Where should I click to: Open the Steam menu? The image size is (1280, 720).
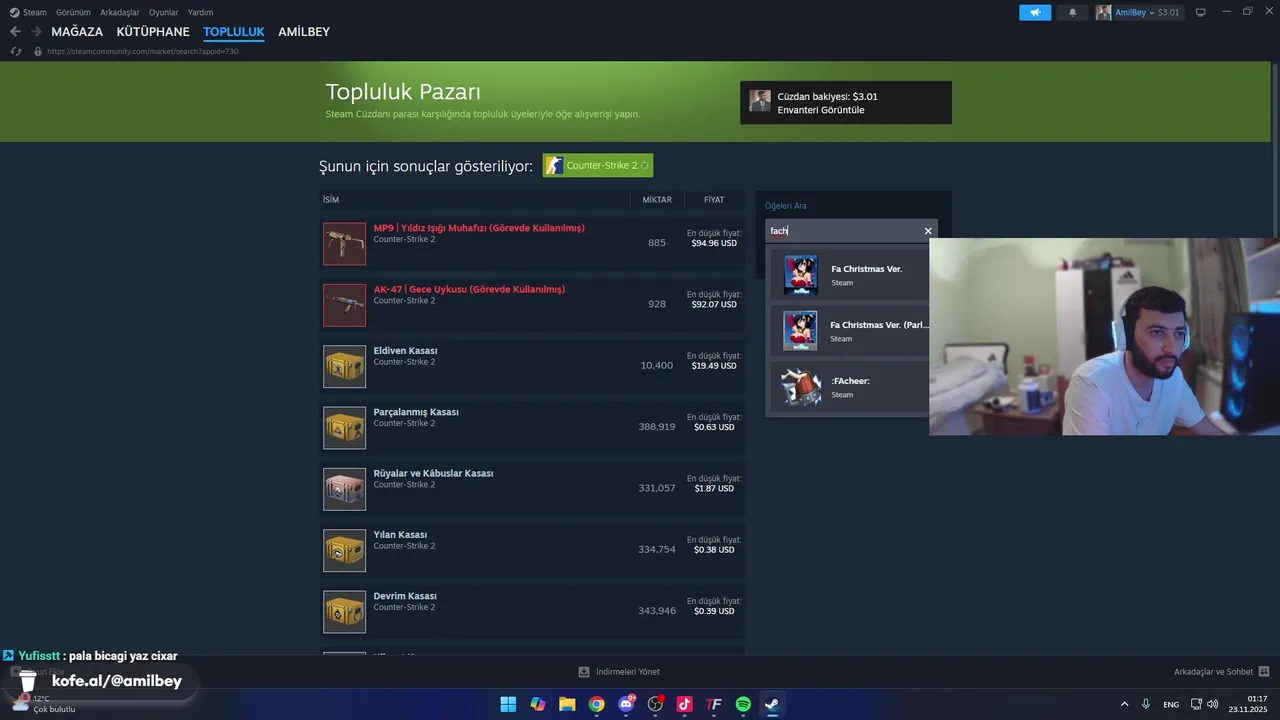click(29, 12)
